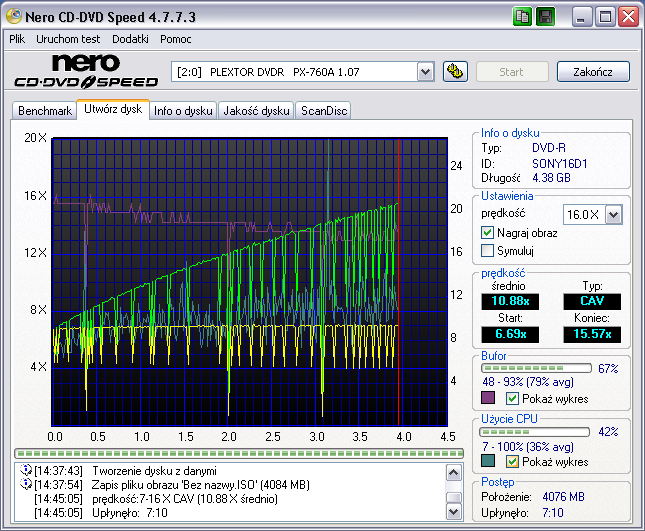Click the Nero CD-DVD Speed logo
The width and height of the screenshot is (645, 531).
coord(86,71)
